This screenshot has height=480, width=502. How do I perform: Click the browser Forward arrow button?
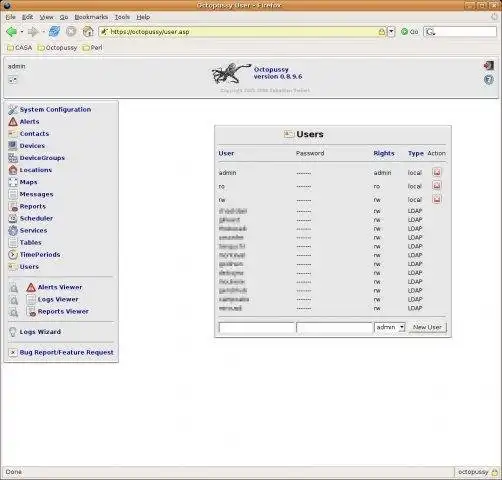pos(33,32)
